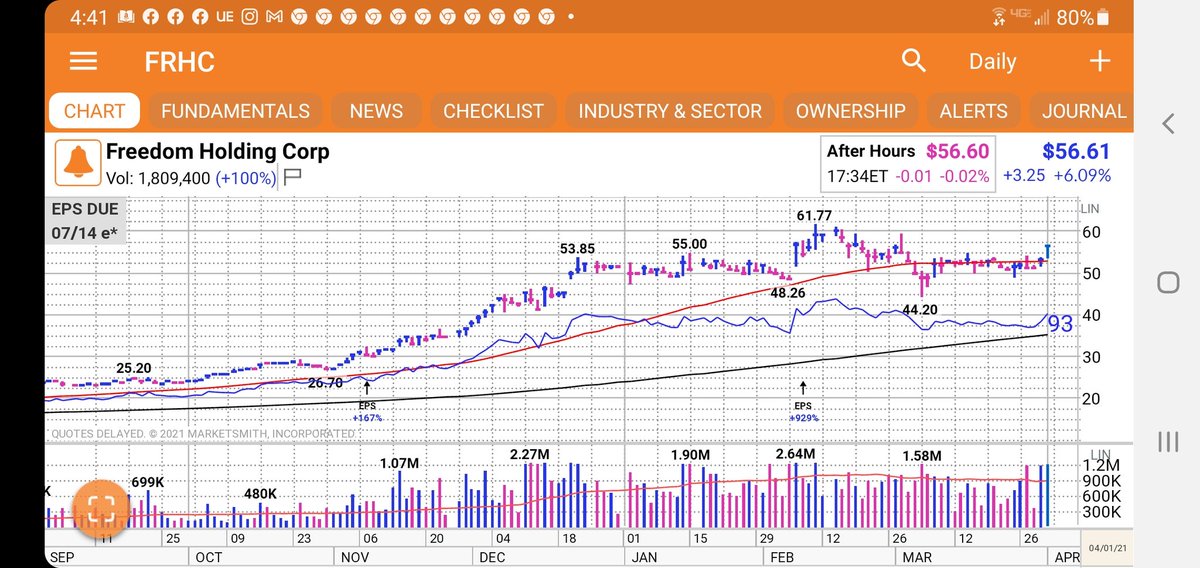Tap the 55.00 price label
1200x568 pixels.
point(688,244)
